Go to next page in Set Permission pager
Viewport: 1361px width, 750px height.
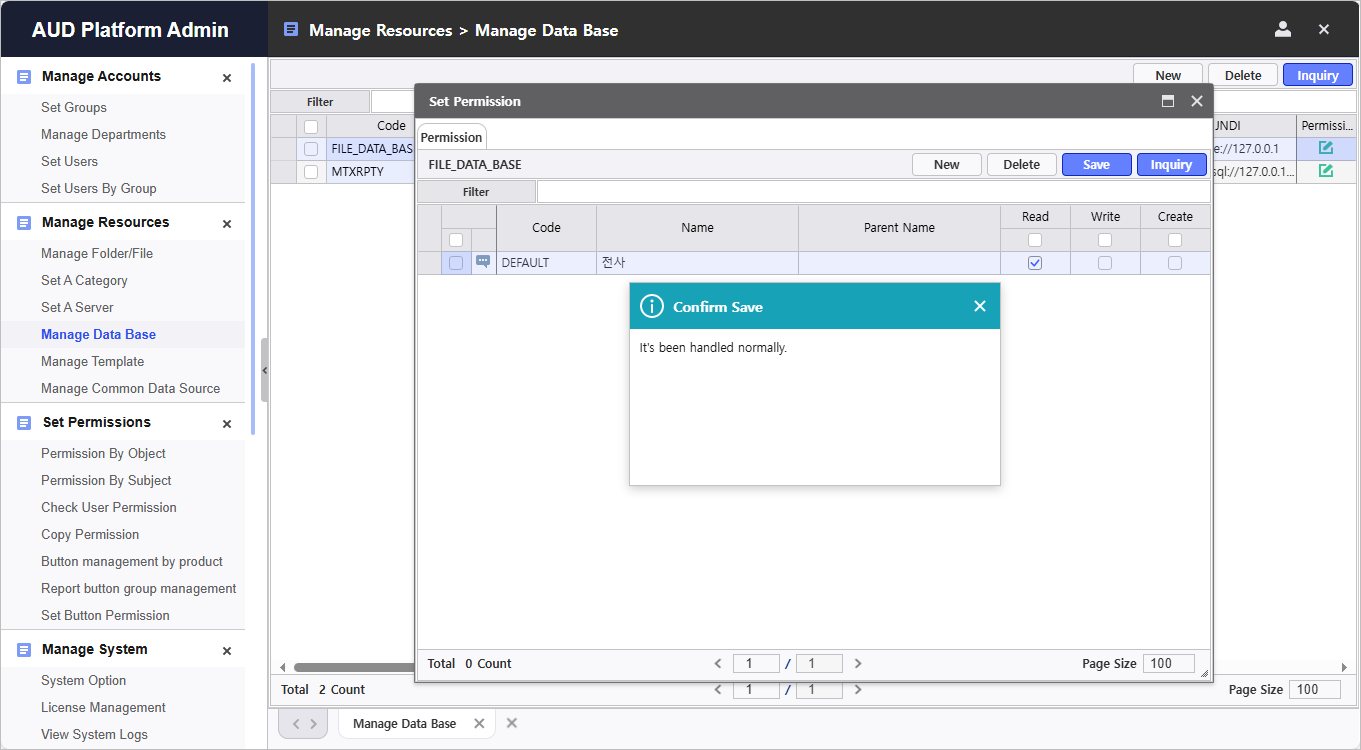[858, 663]
